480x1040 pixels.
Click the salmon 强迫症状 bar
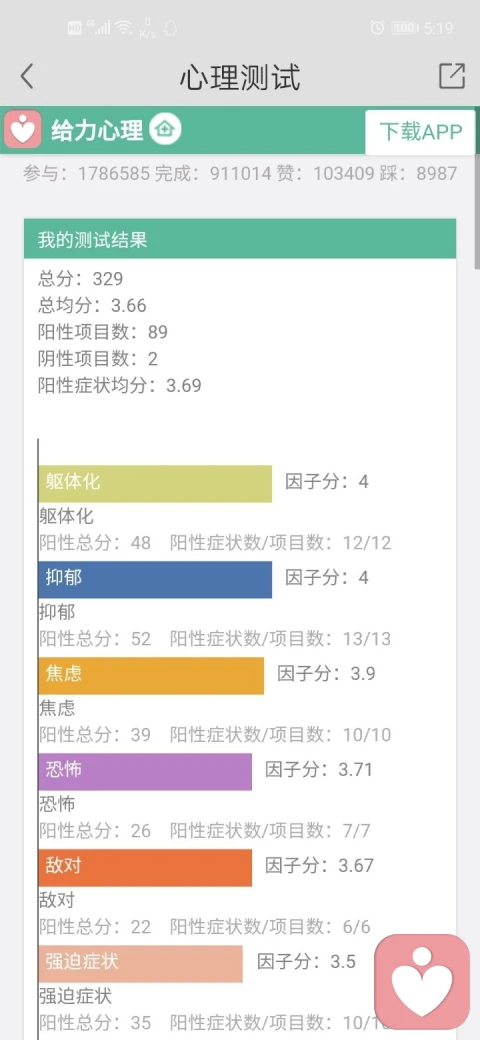[141, 964]
